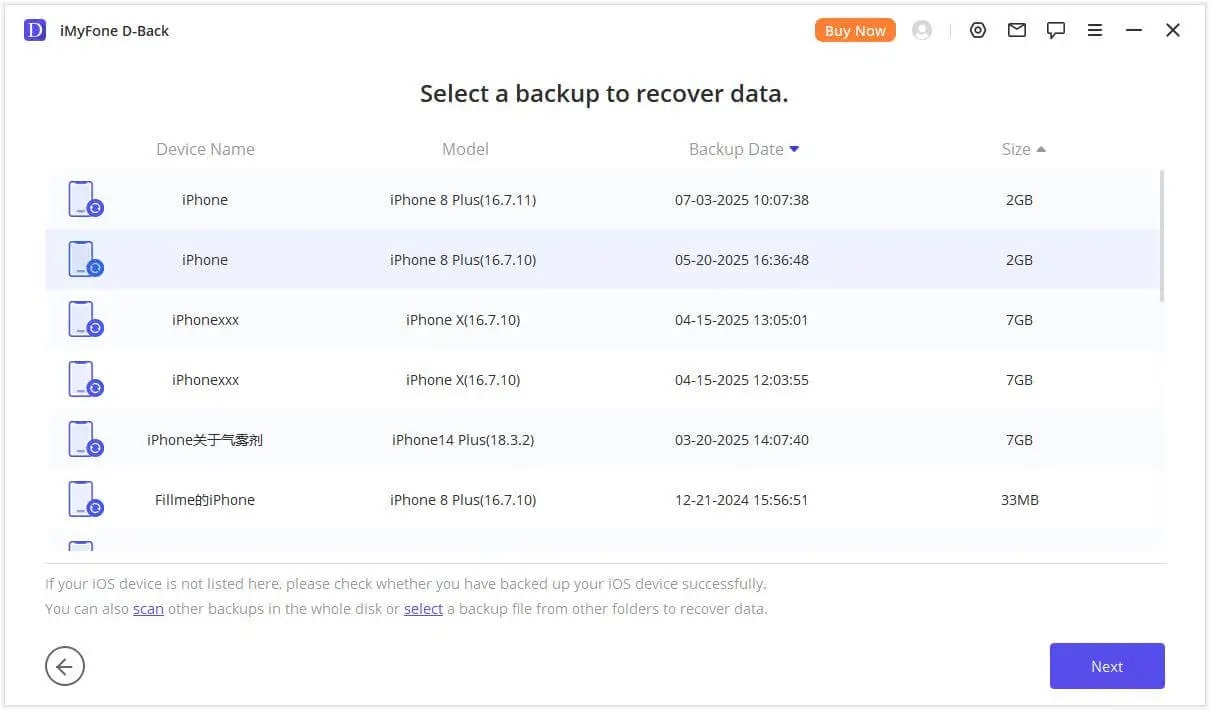Open the feedback chat bubble icon

(x=1056, y=31)
